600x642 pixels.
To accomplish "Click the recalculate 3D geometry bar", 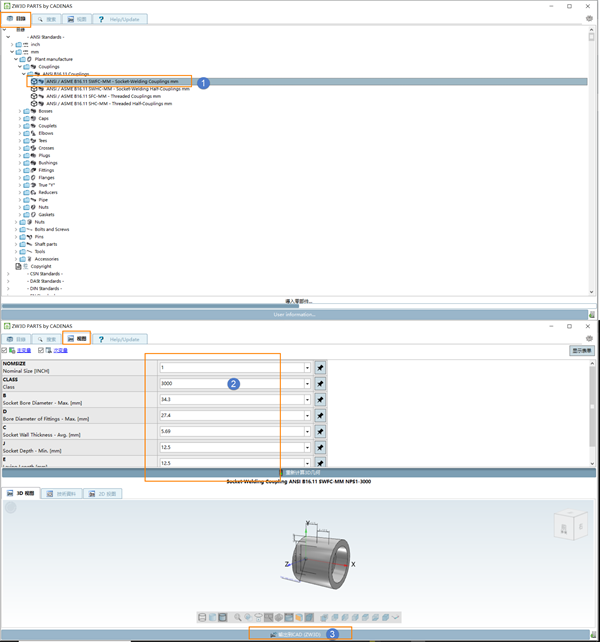I will [299, 472].
